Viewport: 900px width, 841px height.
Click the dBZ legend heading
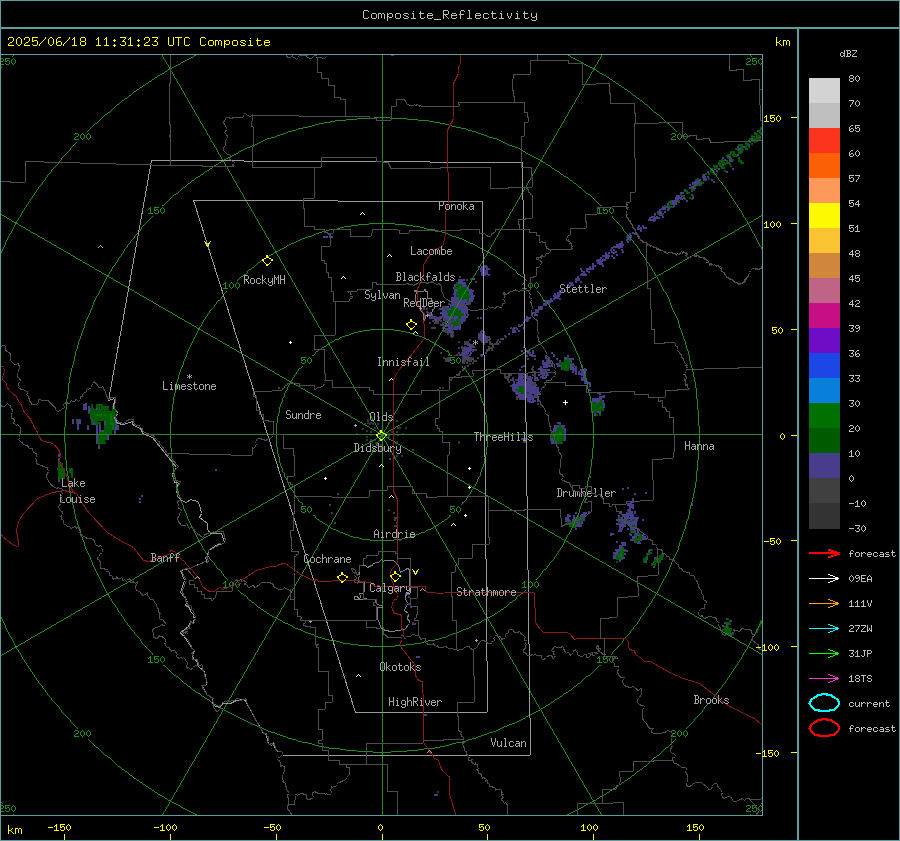click(848, 53)
